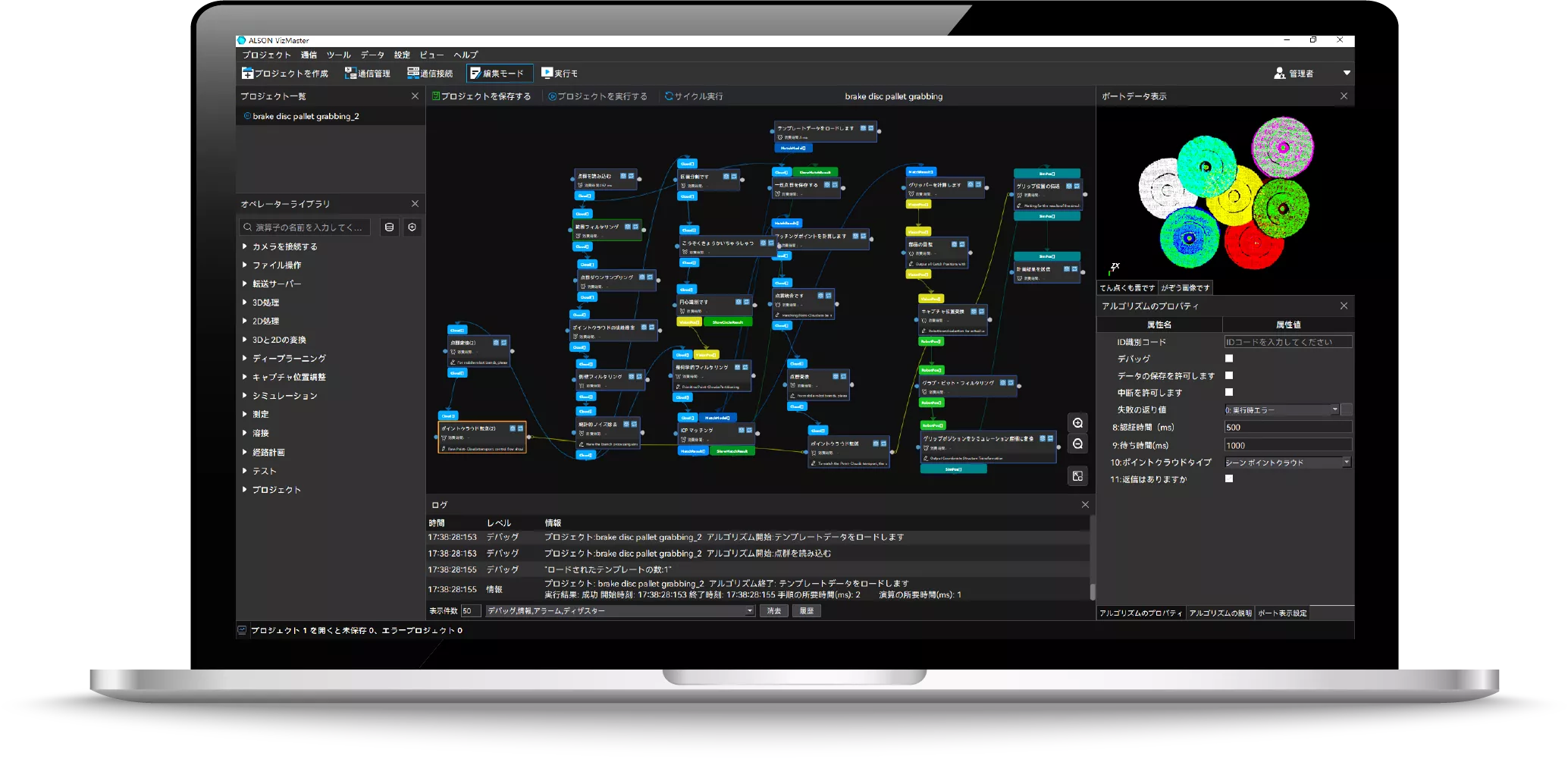
Task: Close the ポートデータ表示 panel
Action: 1344,96
